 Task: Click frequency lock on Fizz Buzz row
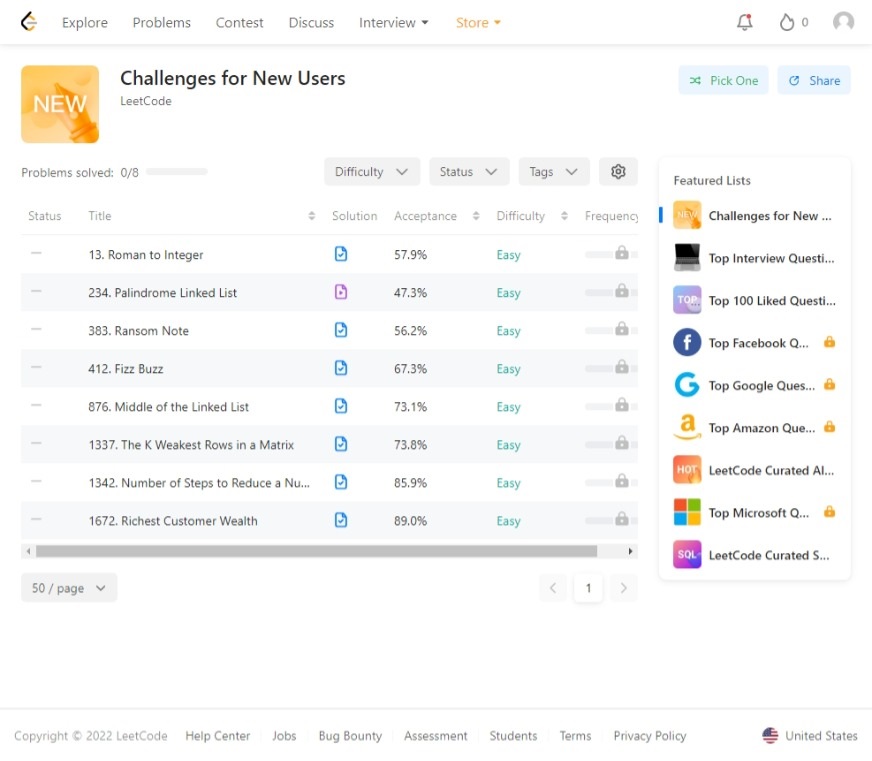622,367
